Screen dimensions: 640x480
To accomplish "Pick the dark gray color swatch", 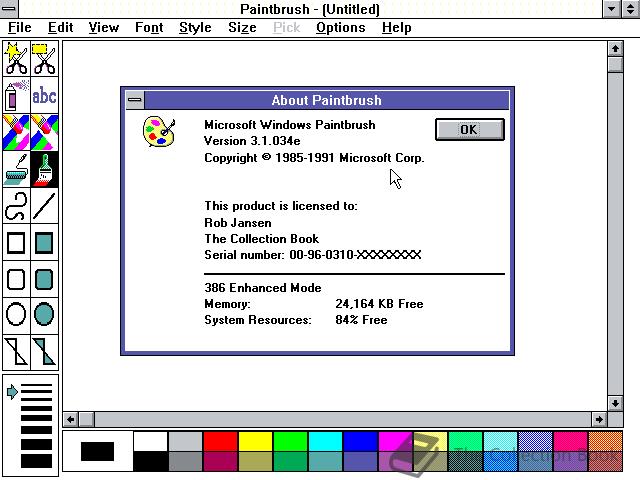I will [x=185, y=461].
